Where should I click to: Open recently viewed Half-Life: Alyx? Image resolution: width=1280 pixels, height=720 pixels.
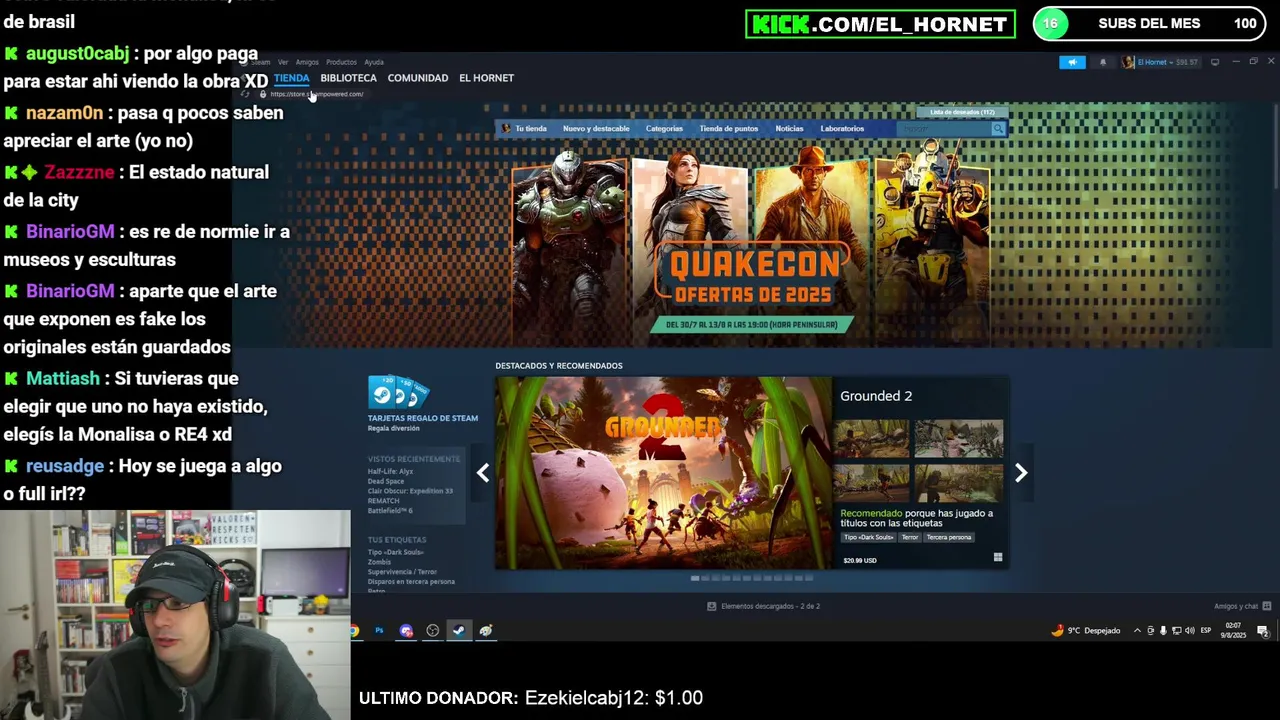click(x=390, y=472)
